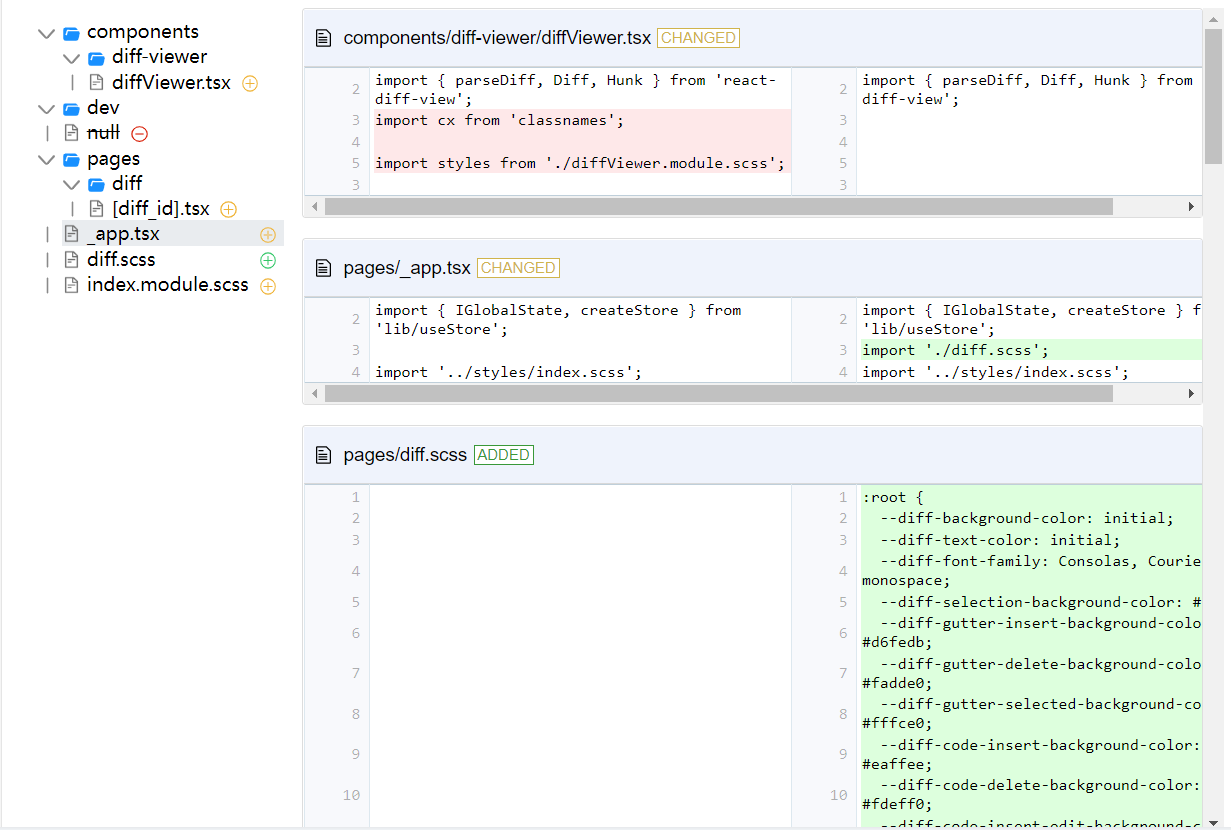This screenshot has width=1231, height=830.
Task: Click the components folder icon
Action: [71, 33]
